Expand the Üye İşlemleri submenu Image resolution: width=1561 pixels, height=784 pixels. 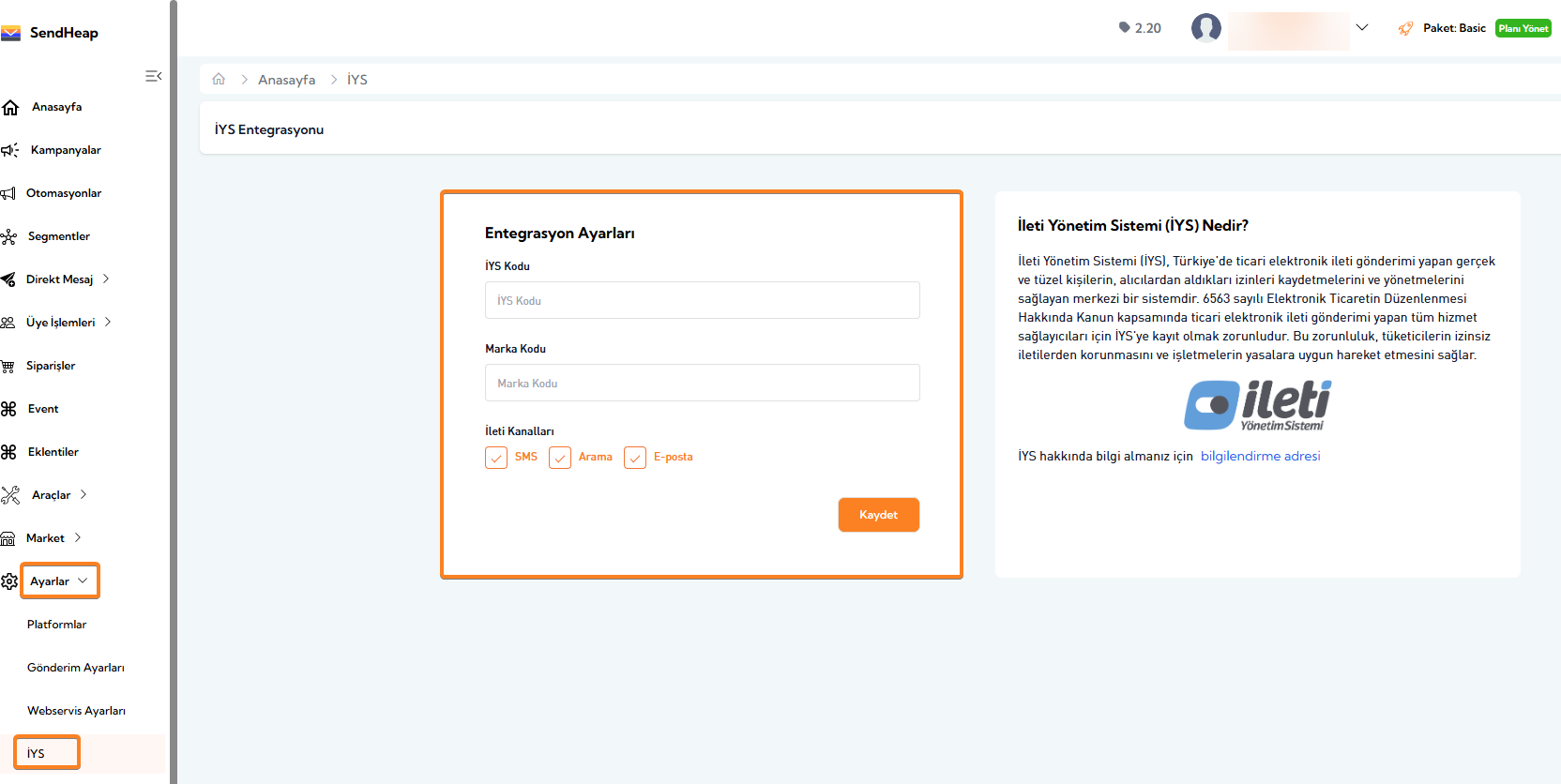(108, 323)
